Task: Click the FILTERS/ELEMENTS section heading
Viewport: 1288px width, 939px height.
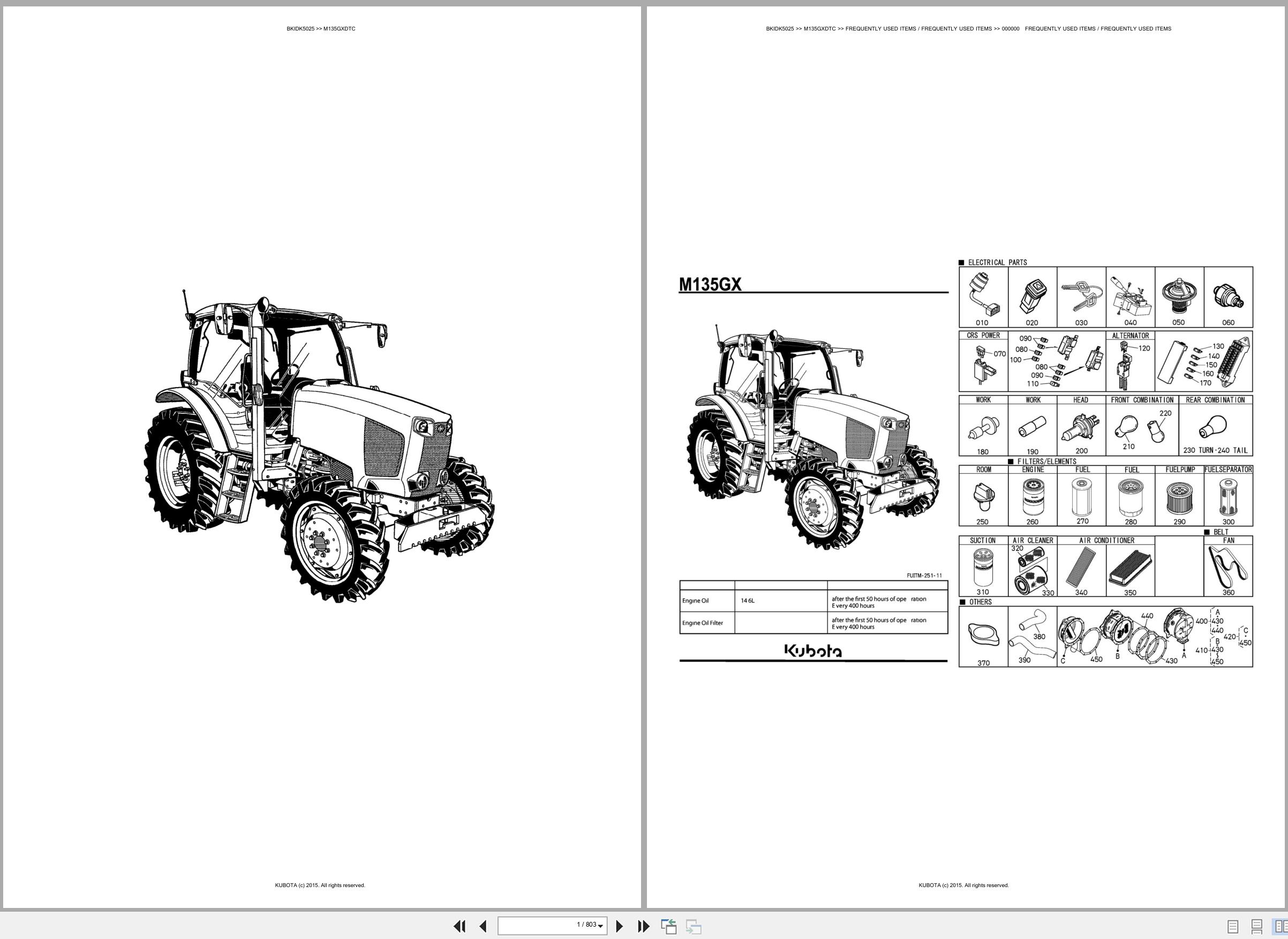Action: click(x=1047, y=461)
